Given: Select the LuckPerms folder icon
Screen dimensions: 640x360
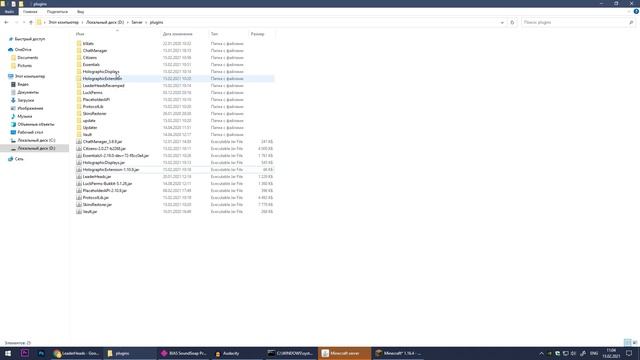Looking at the screenshot, I should (x=79, y=93).
